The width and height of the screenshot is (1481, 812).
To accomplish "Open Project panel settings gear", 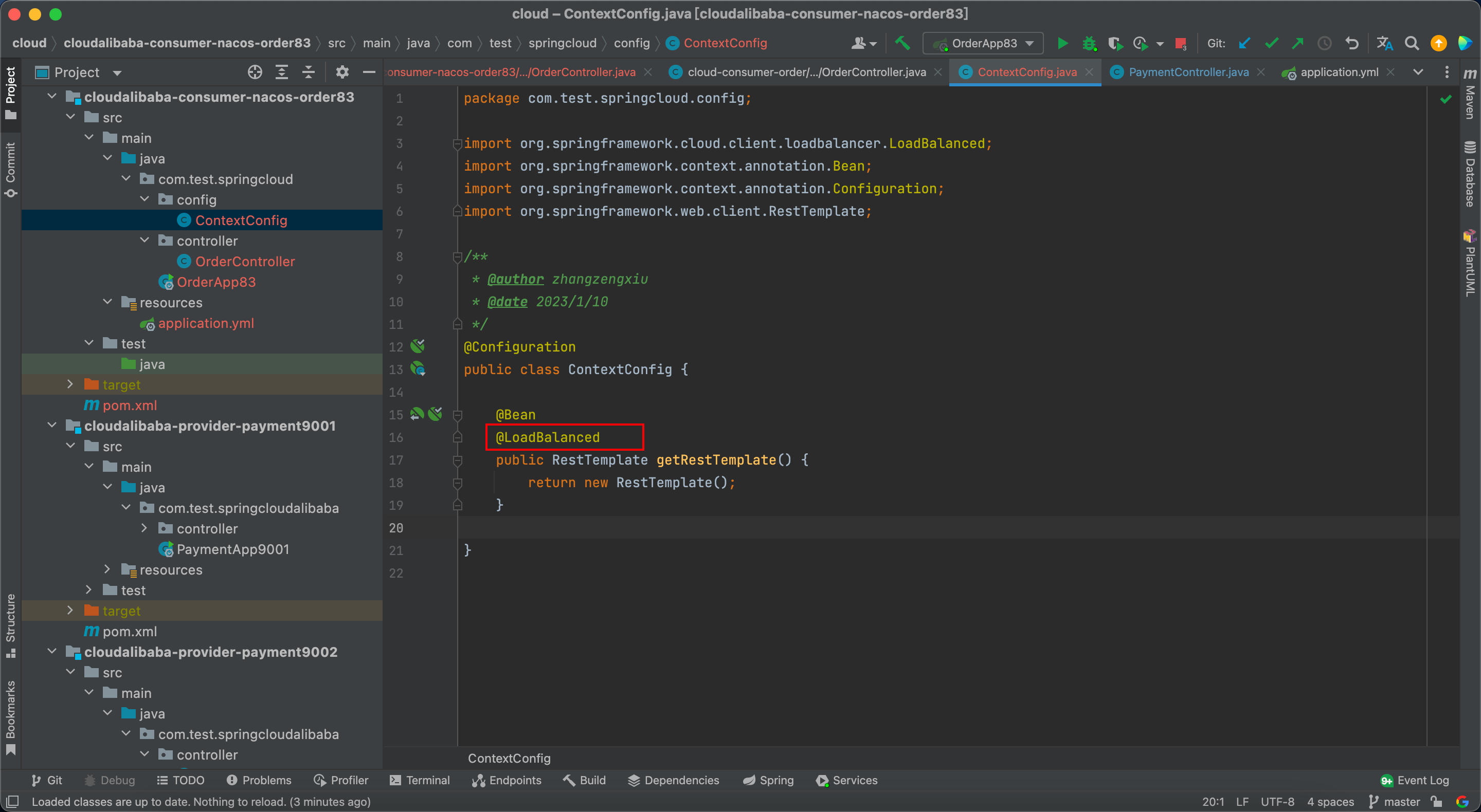I will coord(342,72).
